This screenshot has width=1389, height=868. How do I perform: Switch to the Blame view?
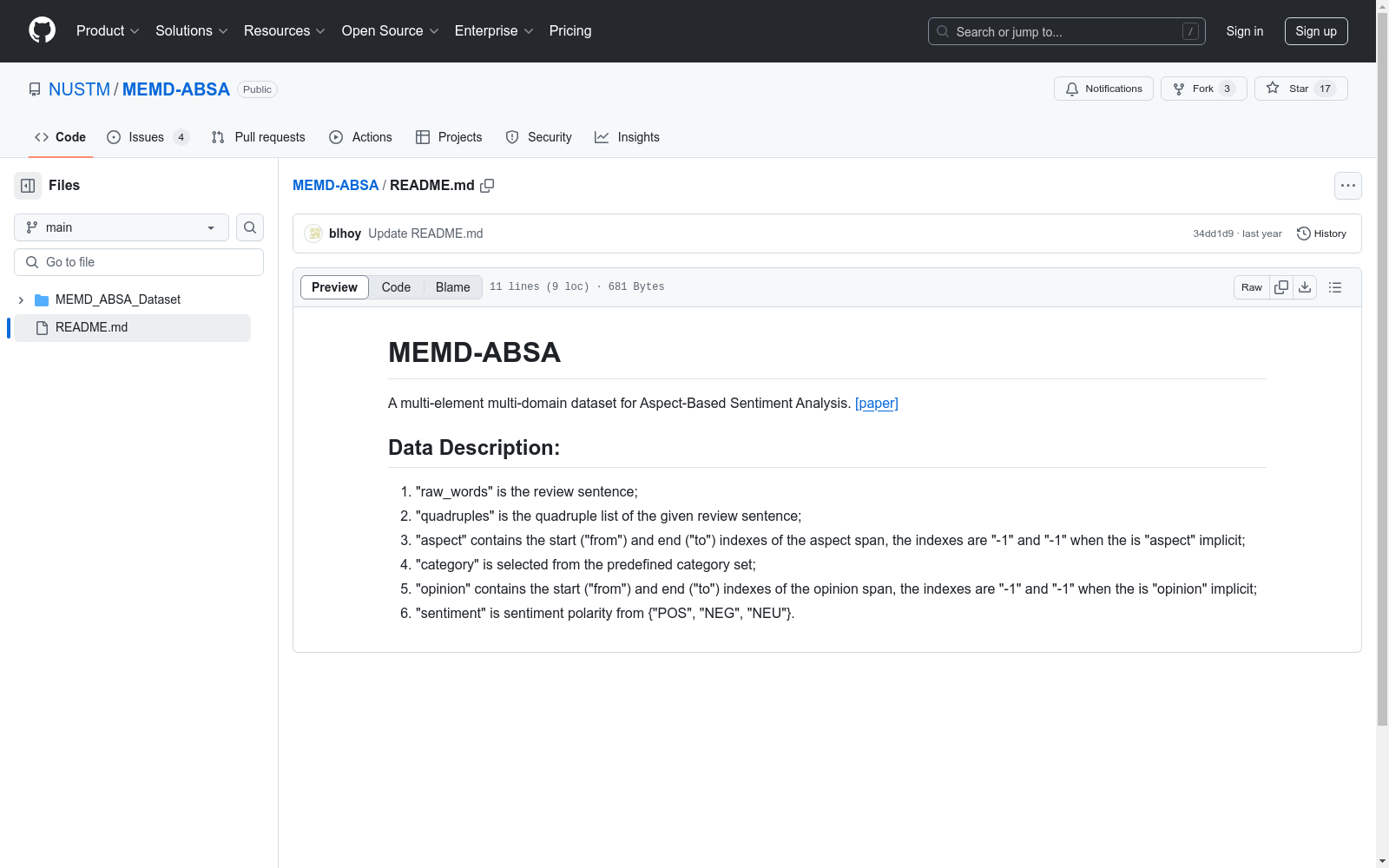[x=452, y=286]
